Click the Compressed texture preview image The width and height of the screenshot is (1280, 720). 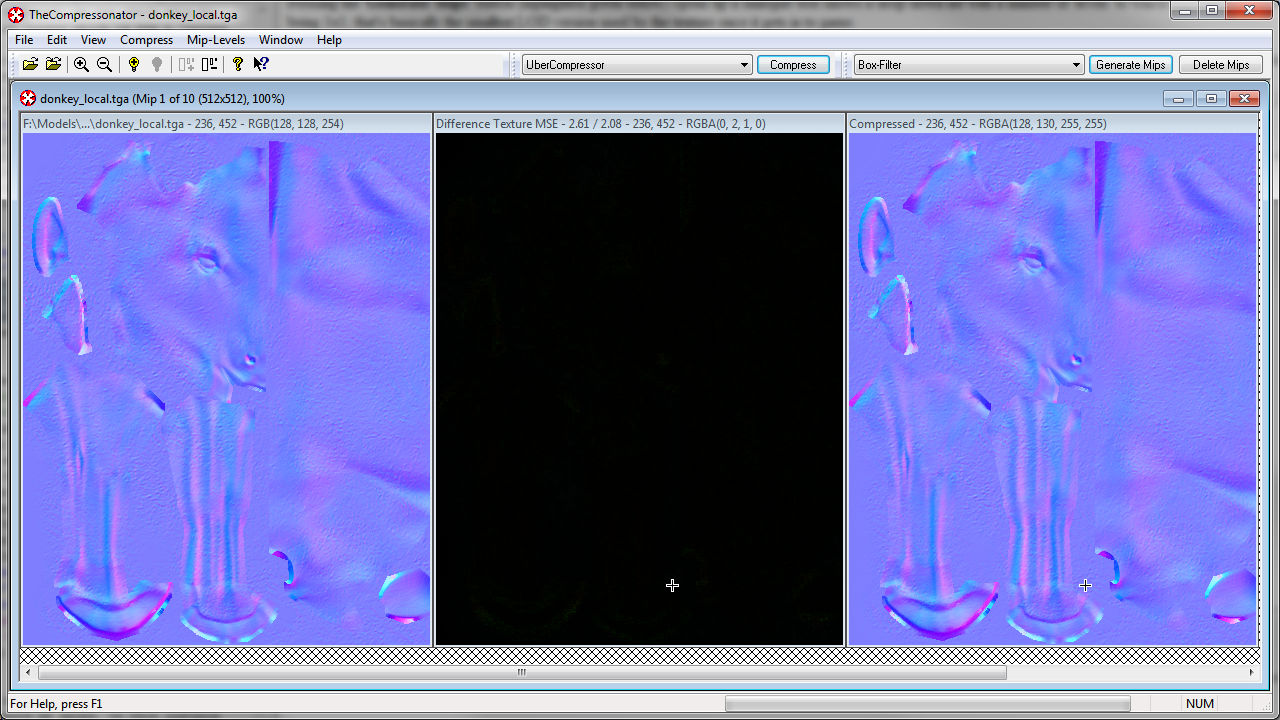pyautogui.click(x=1052, y=389)
